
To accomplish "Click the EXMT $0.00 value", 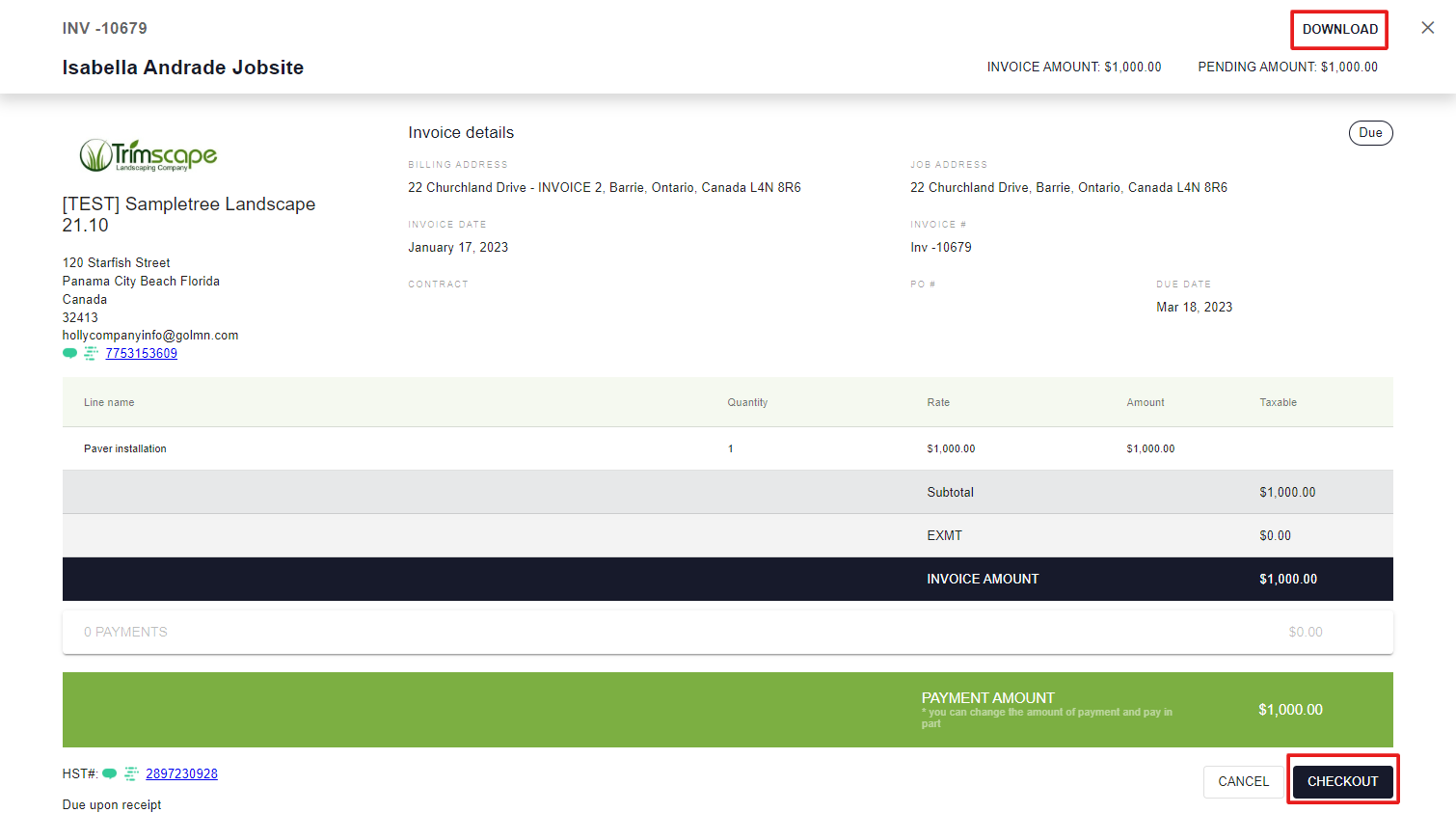I will [1275, 535].
